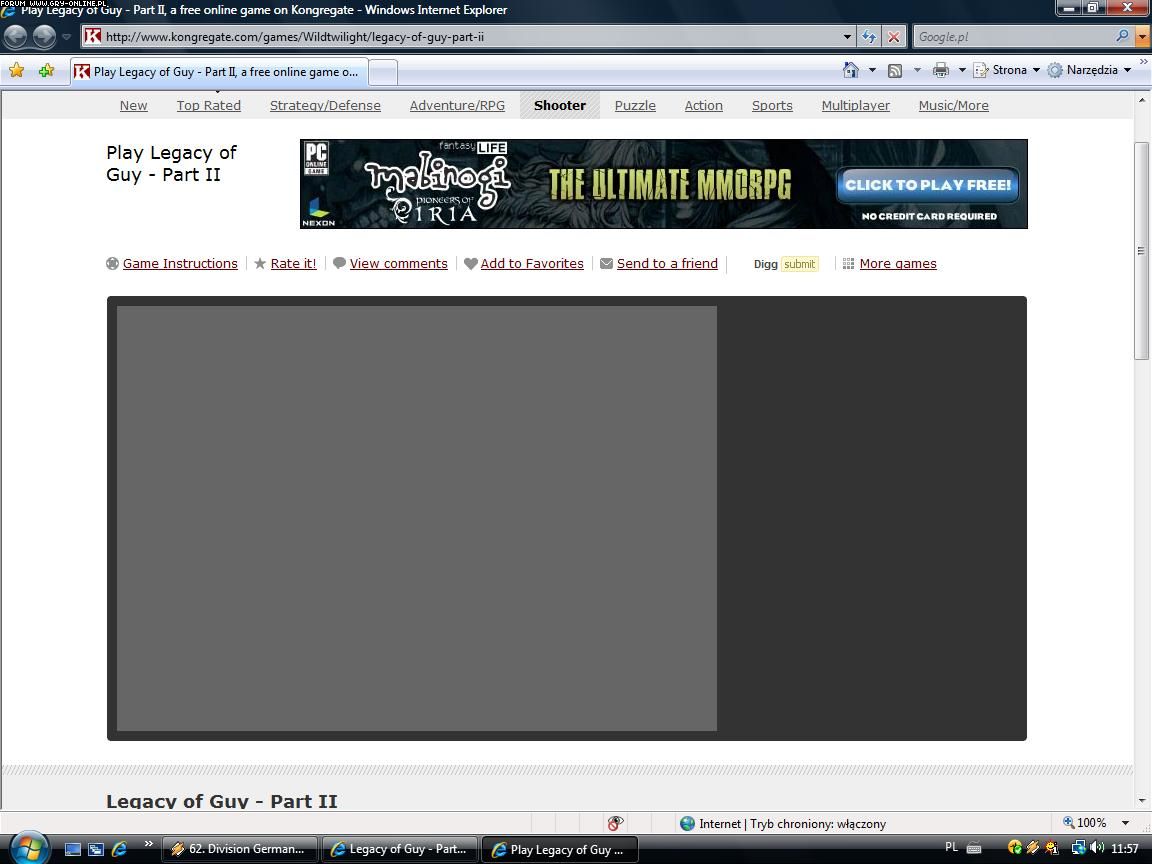Screen dimensions: 1152x864
Task: Click the search magnifier icon
Action: [x=1122, y=37]
